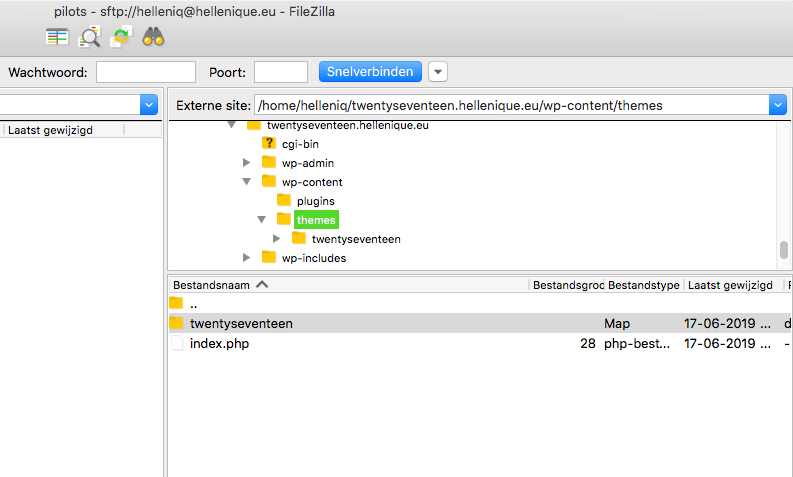Image resolution: width=793 pixels, height=477 pixels.
Task: Click the twentyseventeen row date 17-06-2019
Action: pyautogui.click(x=727, y=323)
